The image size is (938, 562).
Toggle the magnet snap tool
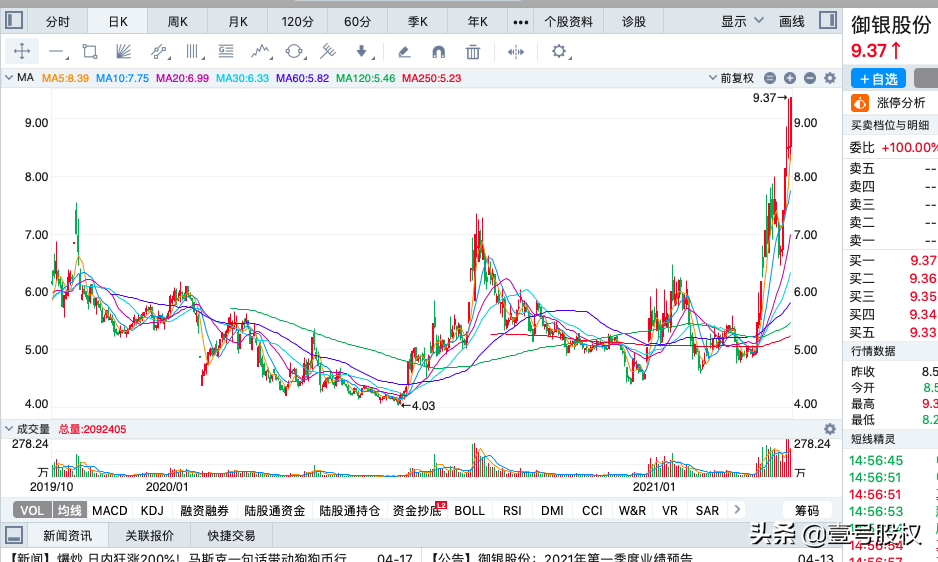pyautogui.click(x=438, y=52)
